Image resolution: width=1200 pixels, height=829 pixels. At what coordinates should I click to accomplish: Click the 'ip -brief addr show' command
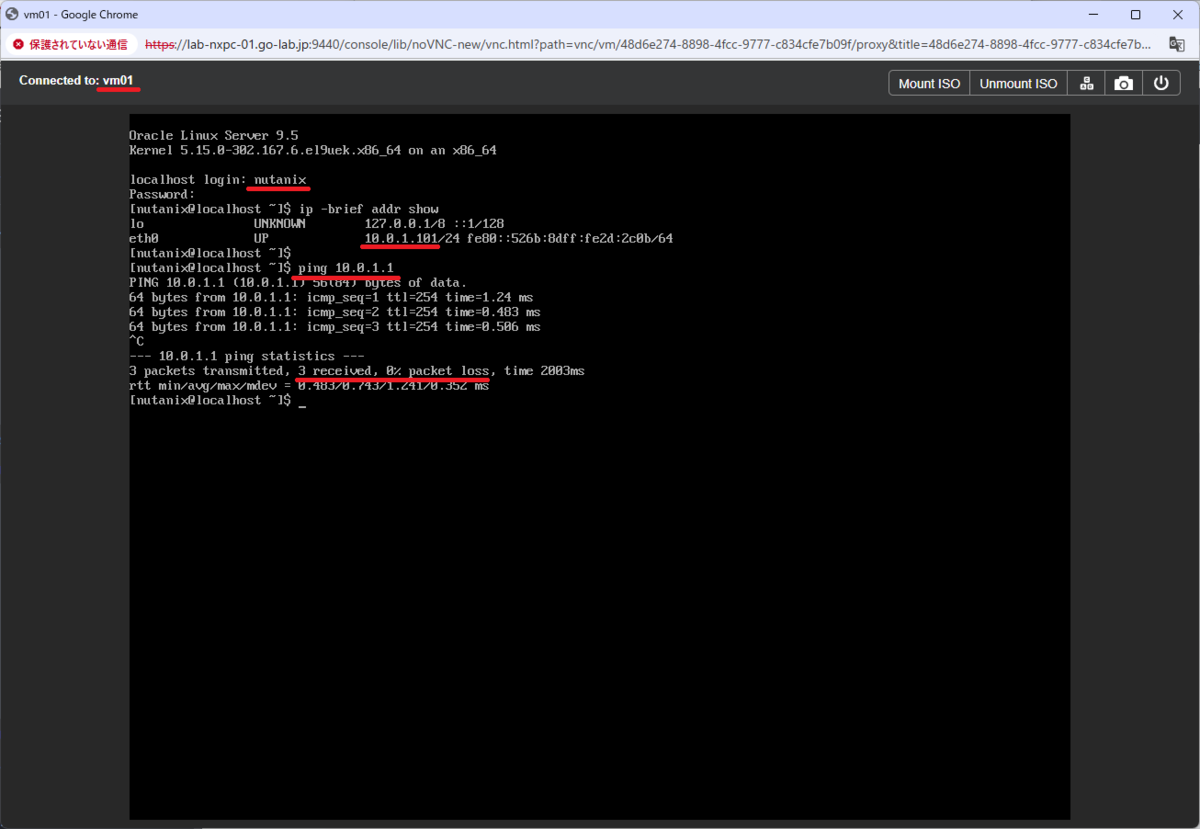click(368, 209)
